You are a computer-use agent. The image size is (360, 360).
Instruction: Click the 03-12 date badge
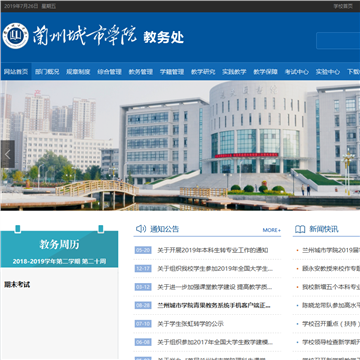click(x=143, y=287)
